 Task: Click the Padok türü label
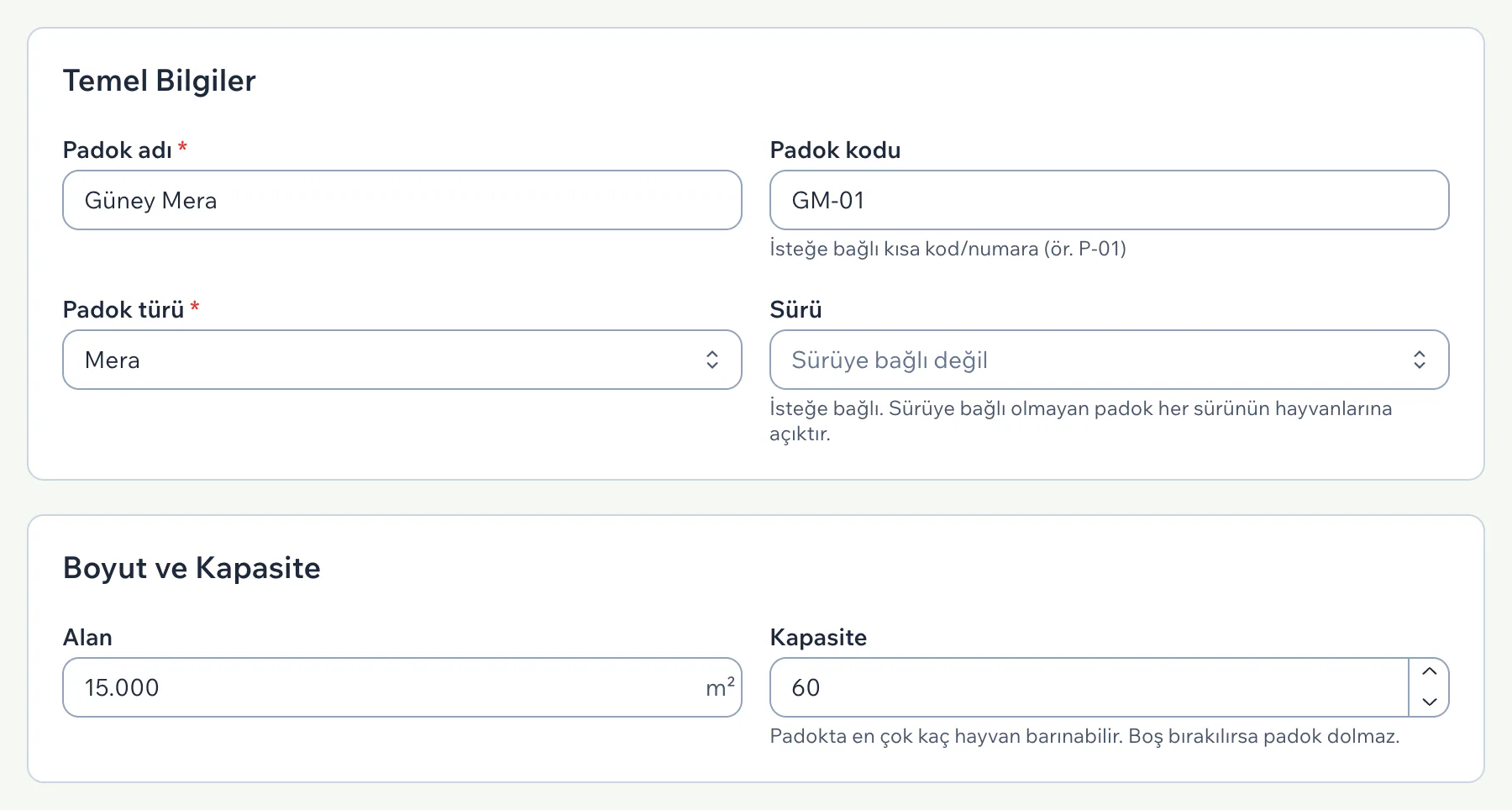123,310
